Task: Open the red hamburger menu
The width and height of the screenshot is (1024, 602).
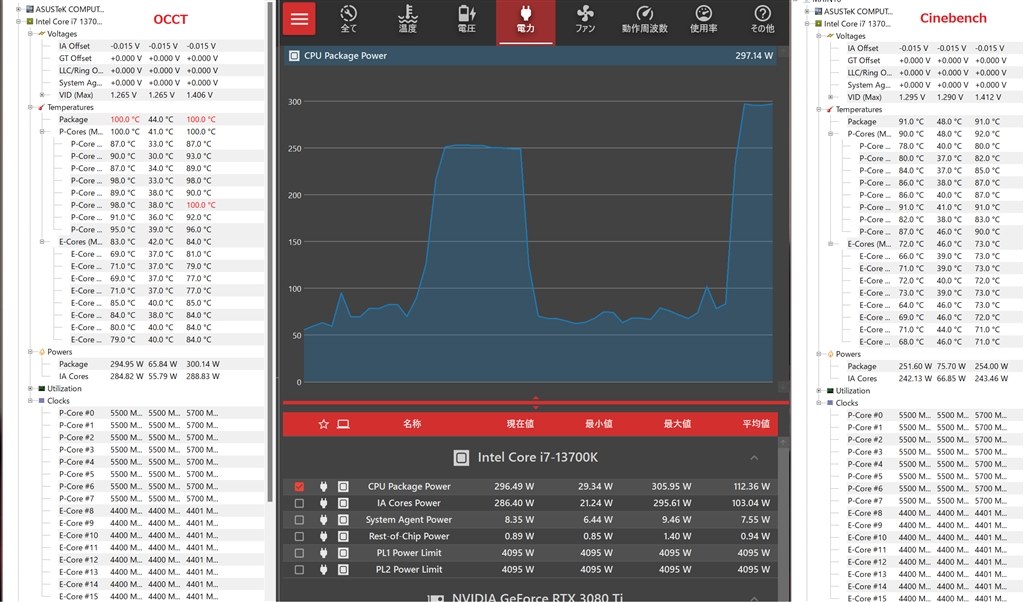Action: point(299,18)
